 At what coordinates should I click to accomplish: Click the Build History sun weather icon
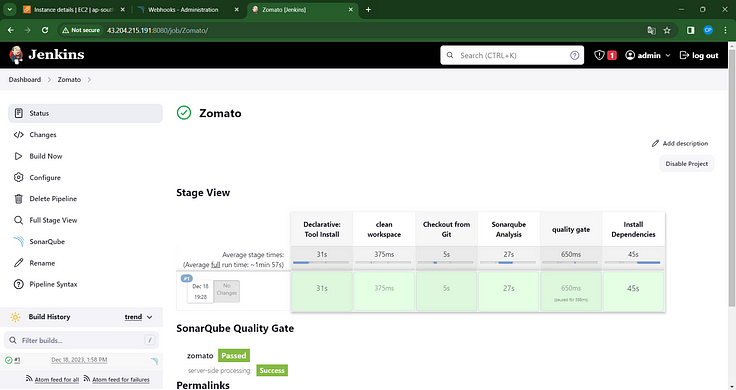(15, 317)
